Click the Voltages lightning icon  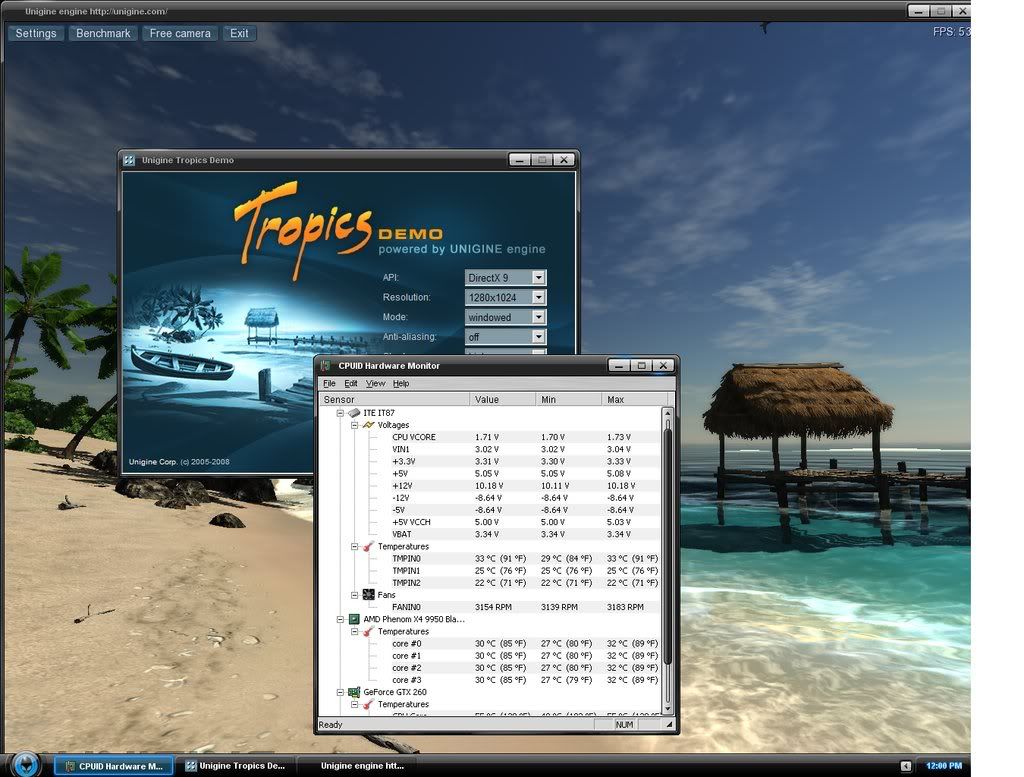tap(368, 425)
